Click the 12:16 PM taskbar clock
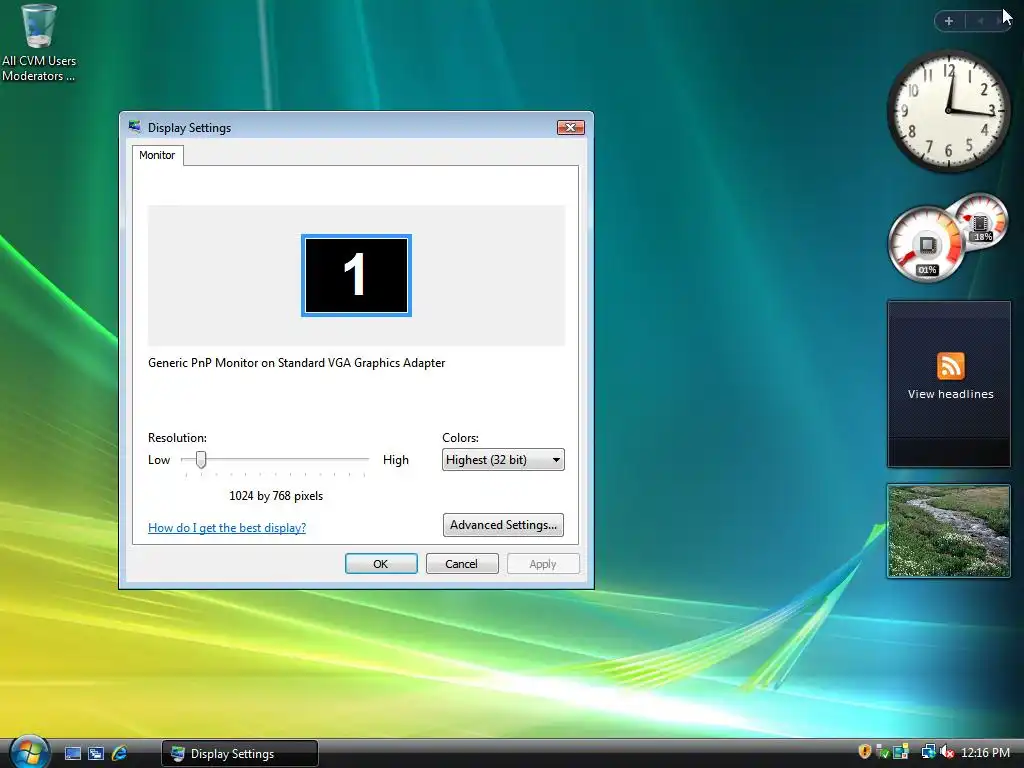 pos(985,753)
